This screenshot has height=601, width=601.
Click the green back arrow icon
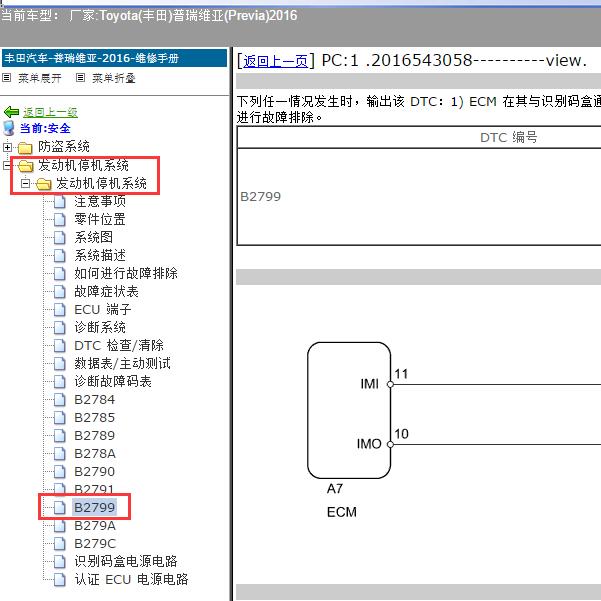click(x=11, y=112)
